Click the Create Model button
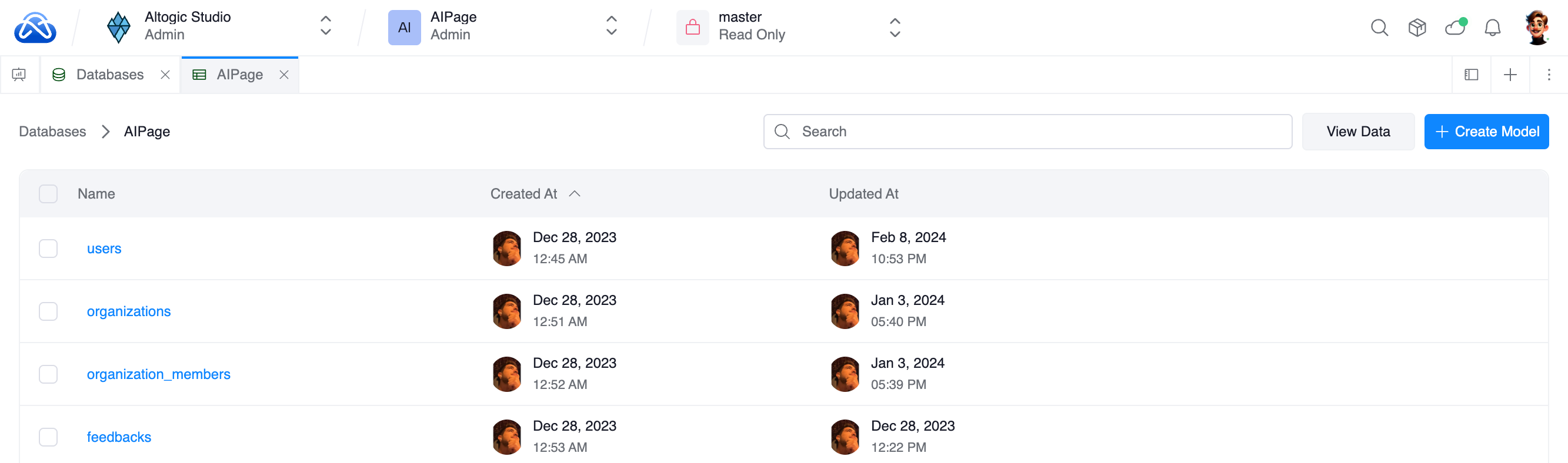 [1486, 132]
